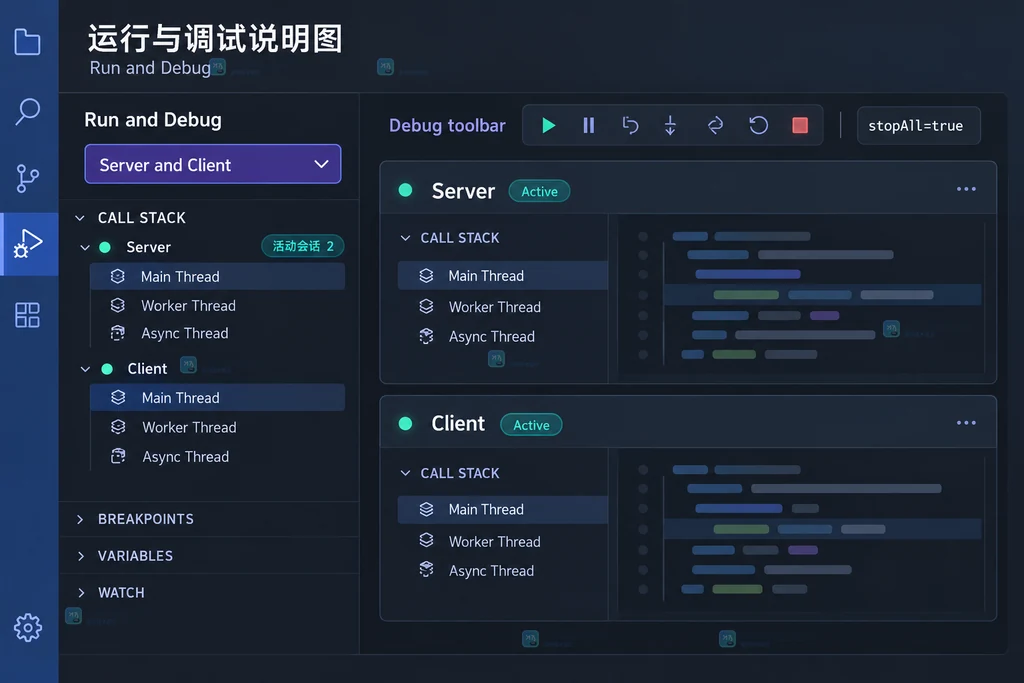Select Main Thread in Client panel

(503, 509)
